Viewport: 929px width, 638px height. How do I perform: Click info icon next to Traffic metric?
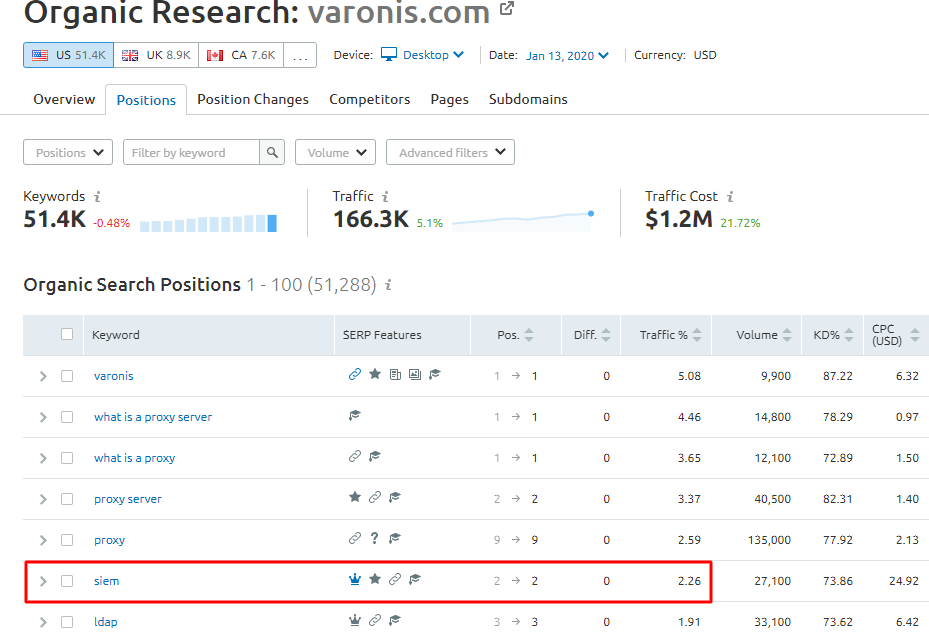coord(385,196)
